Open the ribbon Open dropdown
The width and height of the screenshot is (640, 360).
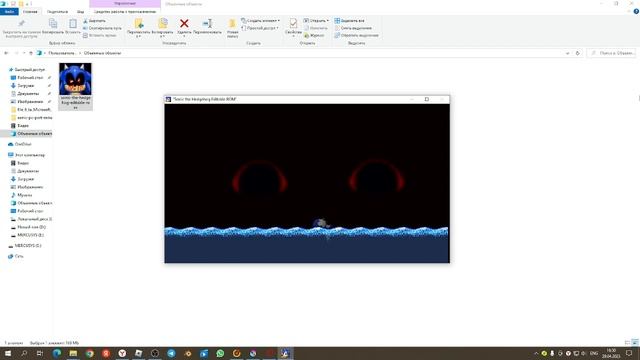(316, 20)
